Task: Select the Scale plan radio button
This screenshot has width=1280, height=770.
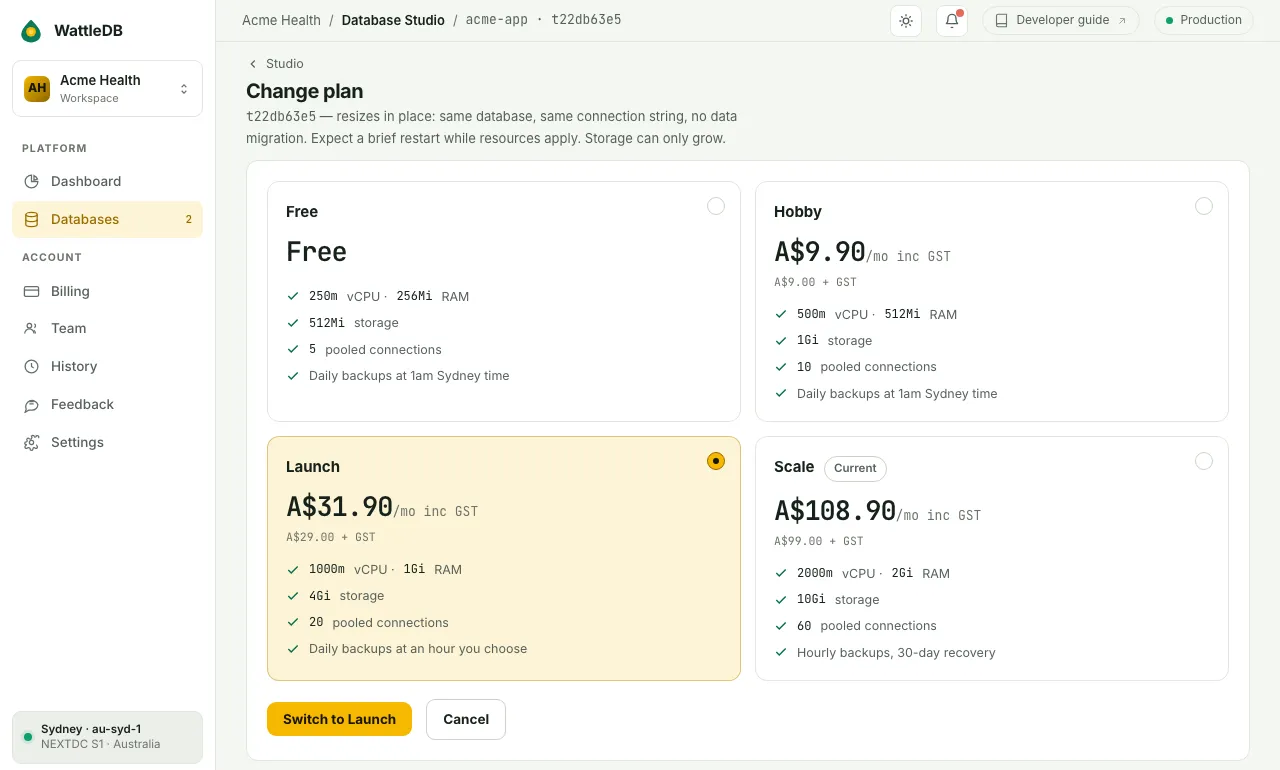Action: [1204, 461]
